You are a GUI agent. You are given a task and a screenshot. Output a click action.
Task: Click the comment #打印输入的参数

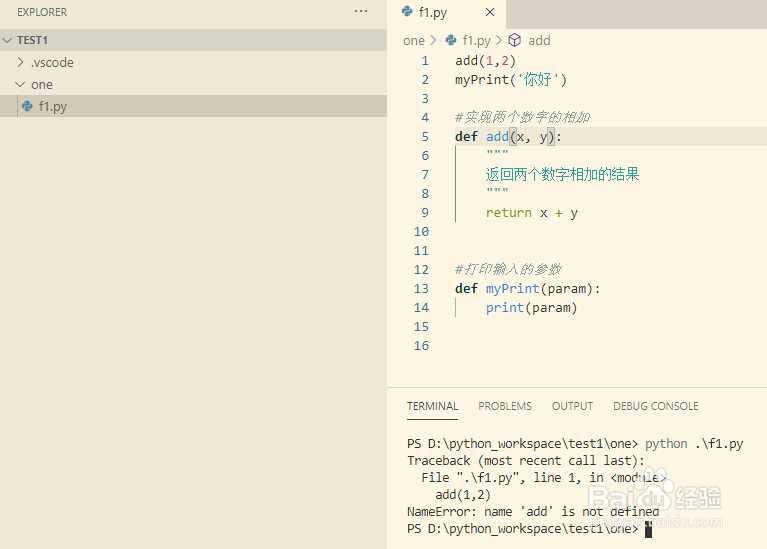508,269
